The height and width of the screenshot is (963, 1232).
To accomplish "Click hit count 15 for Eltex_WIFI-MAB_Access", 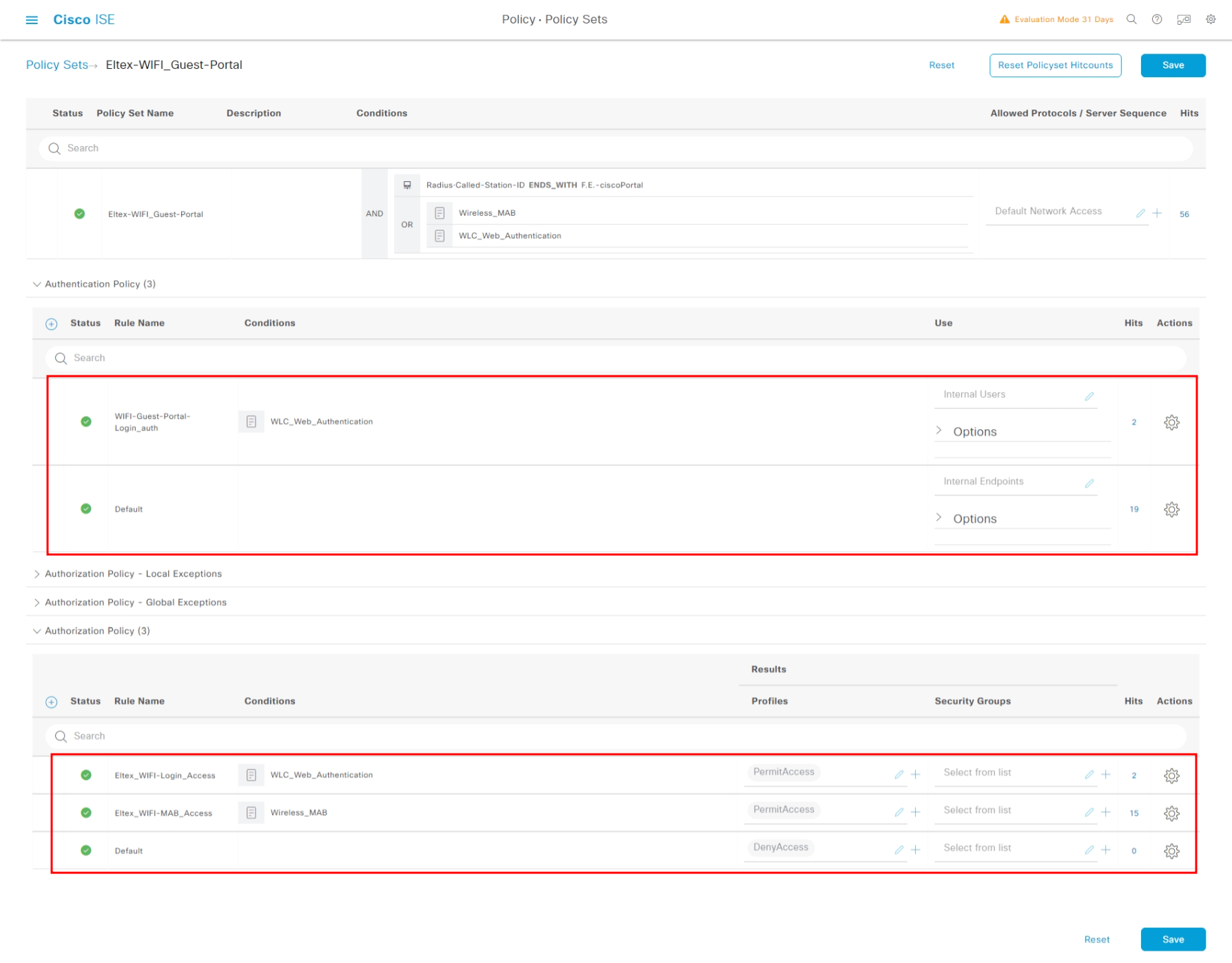I will click(x=1134, y=814).
